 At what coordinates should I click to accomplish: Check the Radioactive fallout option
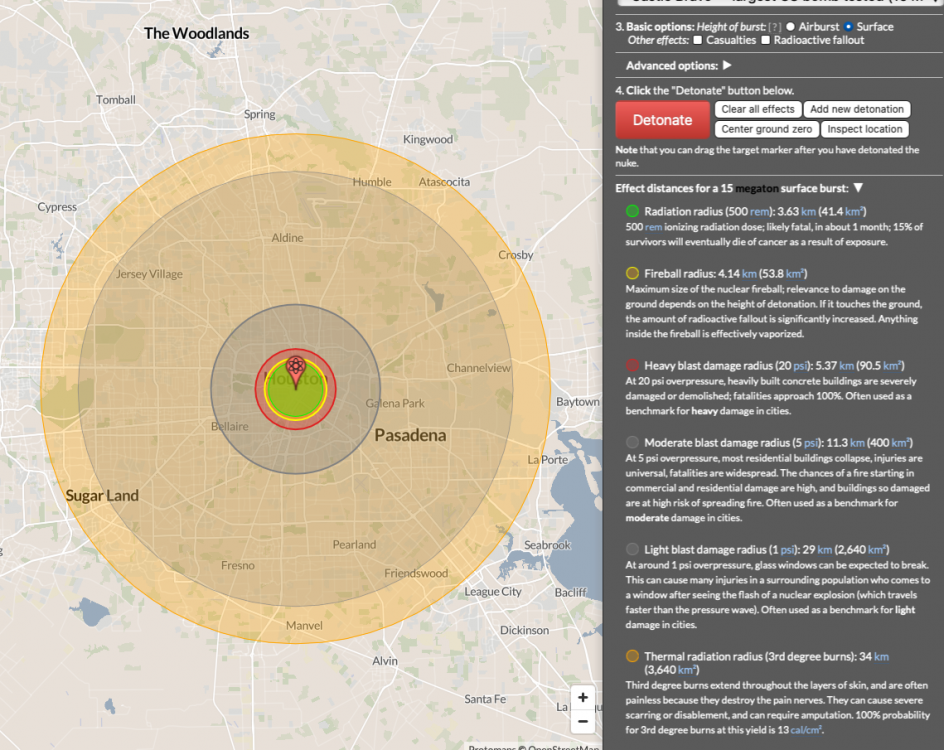click(765, 40)
